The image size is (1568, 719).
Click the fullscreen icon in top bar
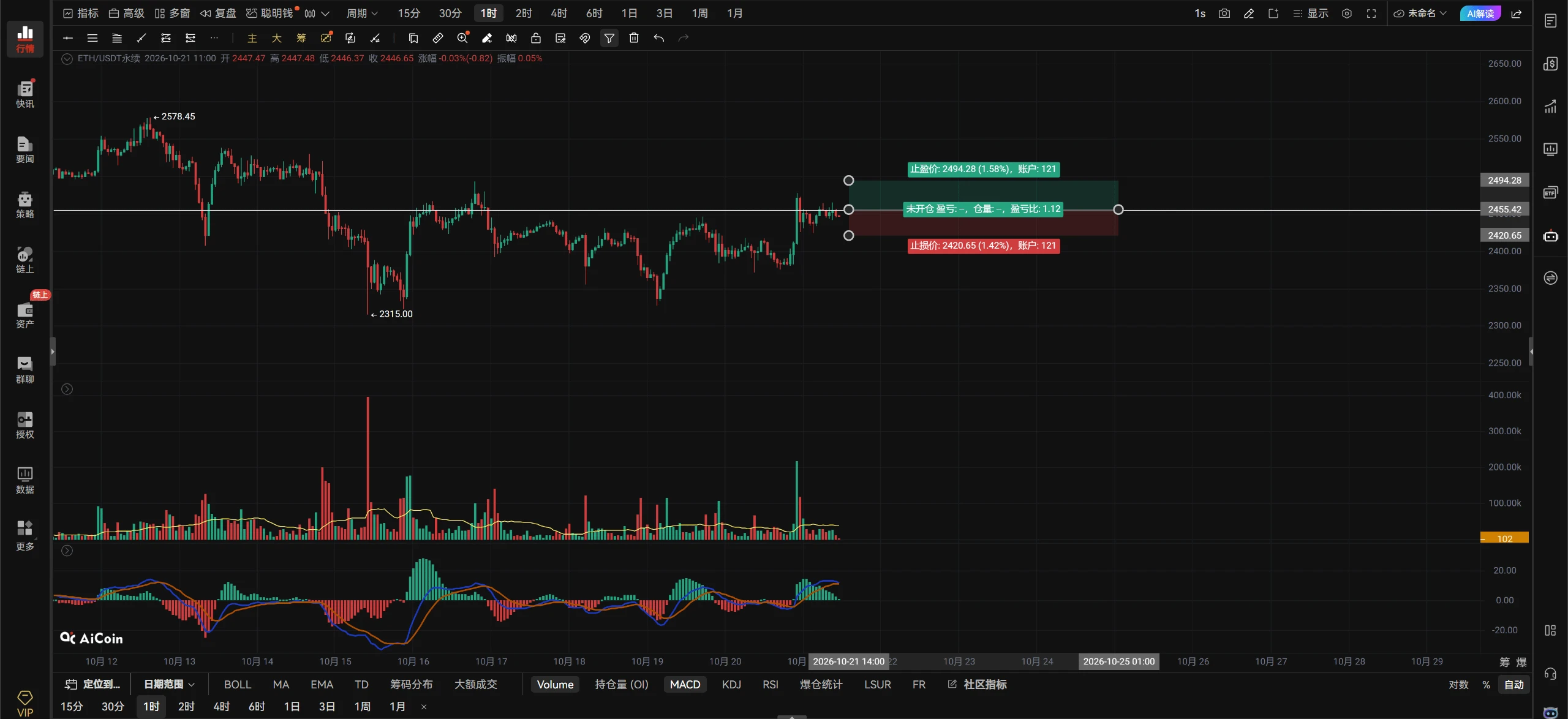coord(1371,13)
